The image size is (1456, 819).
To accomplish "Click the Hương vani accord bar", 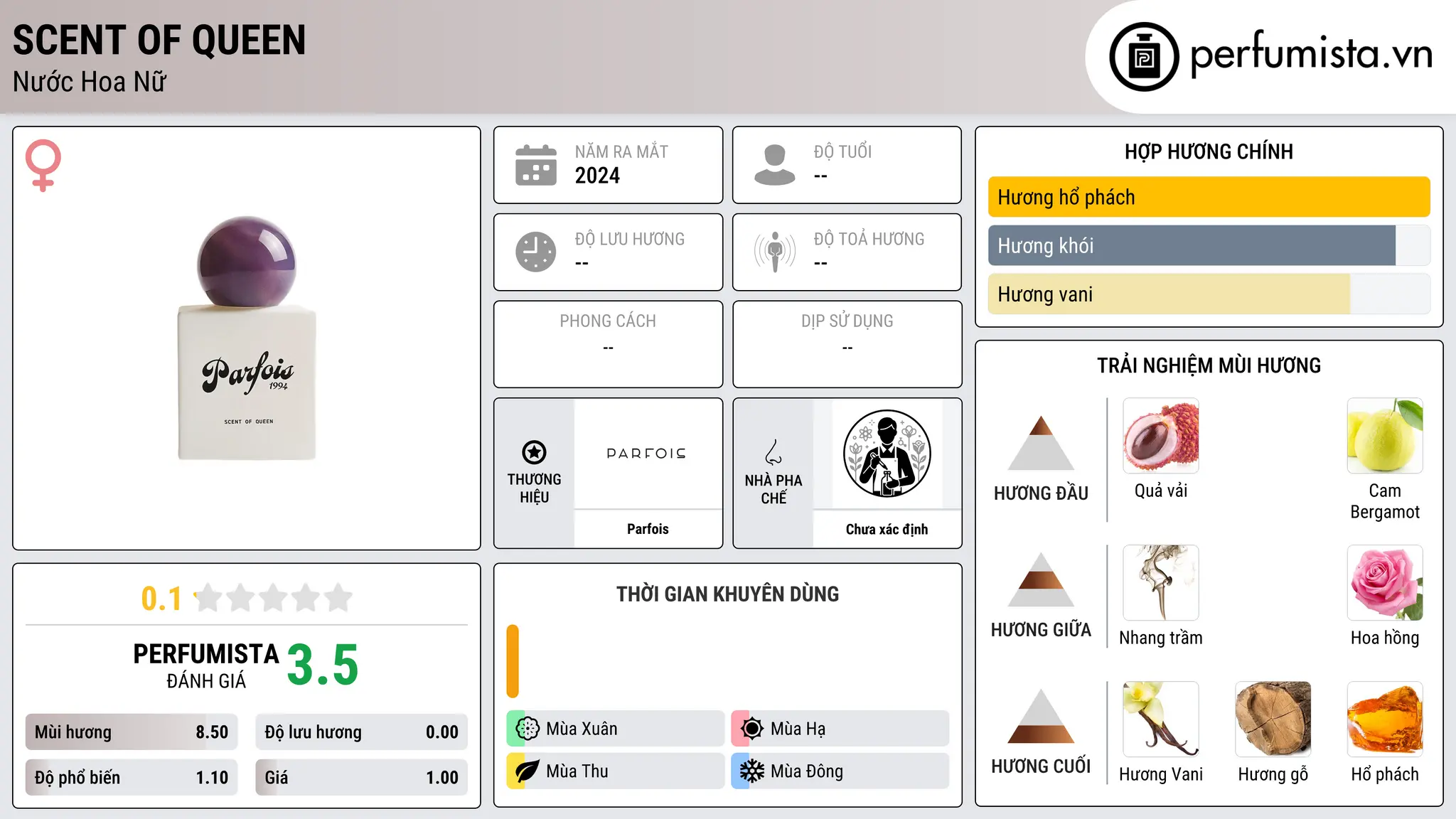I will (1209, 294).
